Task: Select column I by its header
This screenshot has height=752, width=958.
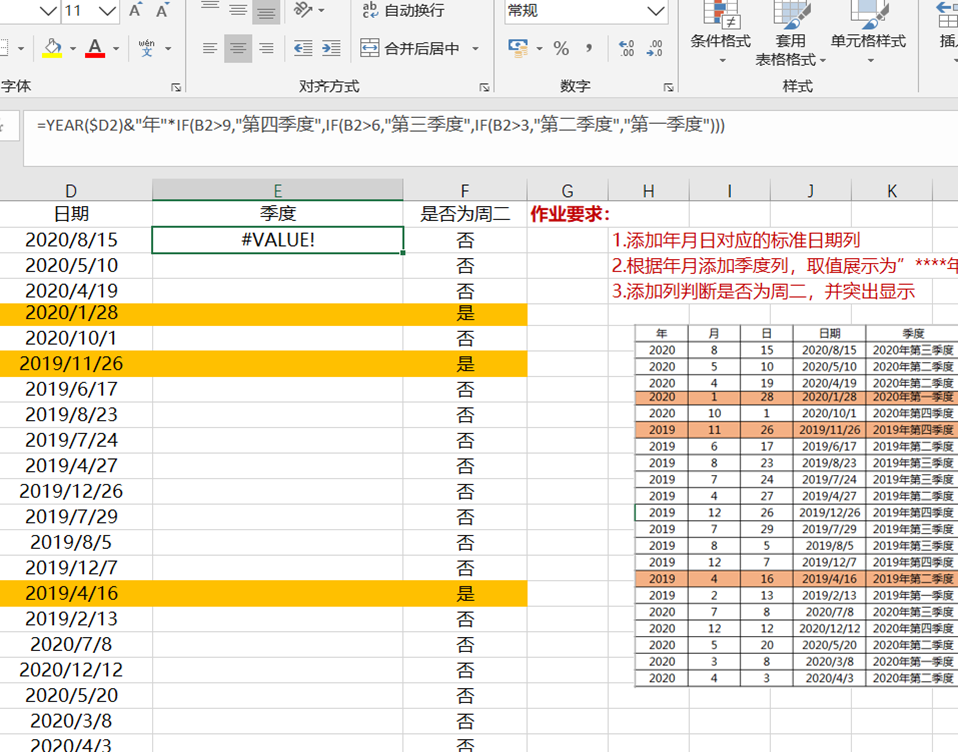Action: 729,191
